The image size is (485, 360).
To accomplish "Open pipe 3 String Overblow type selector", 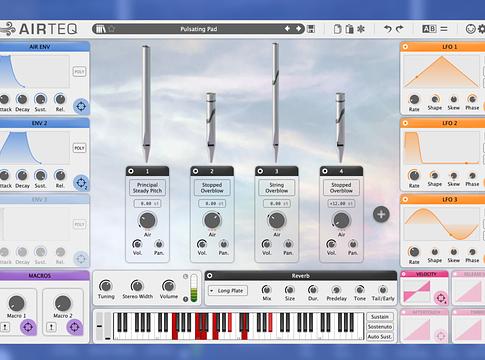I will coord(277,188).
